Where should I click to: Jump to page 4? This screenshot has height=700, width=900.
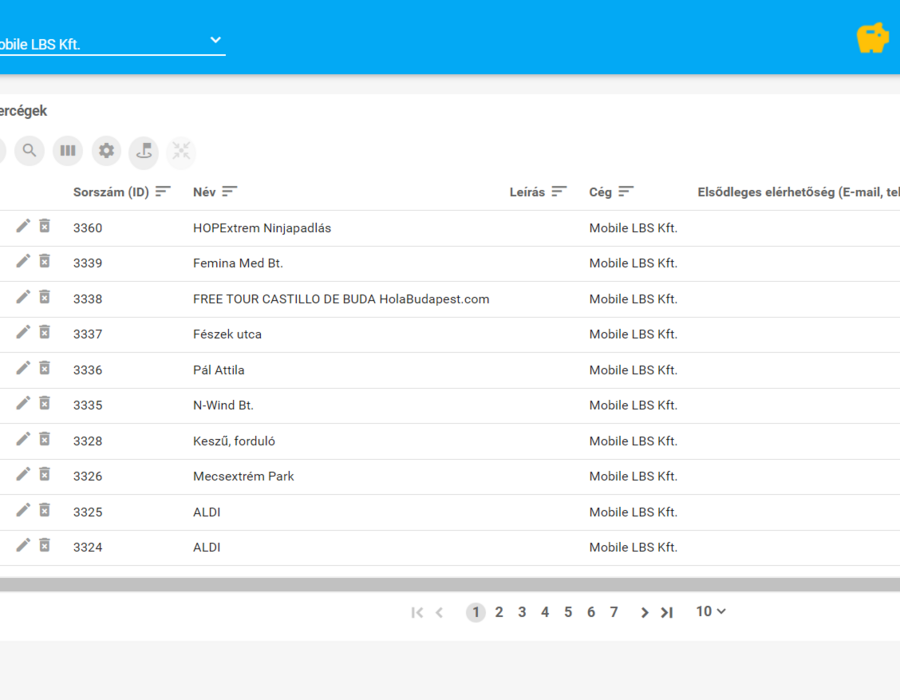pyautogui.click(x=545, y=612)
